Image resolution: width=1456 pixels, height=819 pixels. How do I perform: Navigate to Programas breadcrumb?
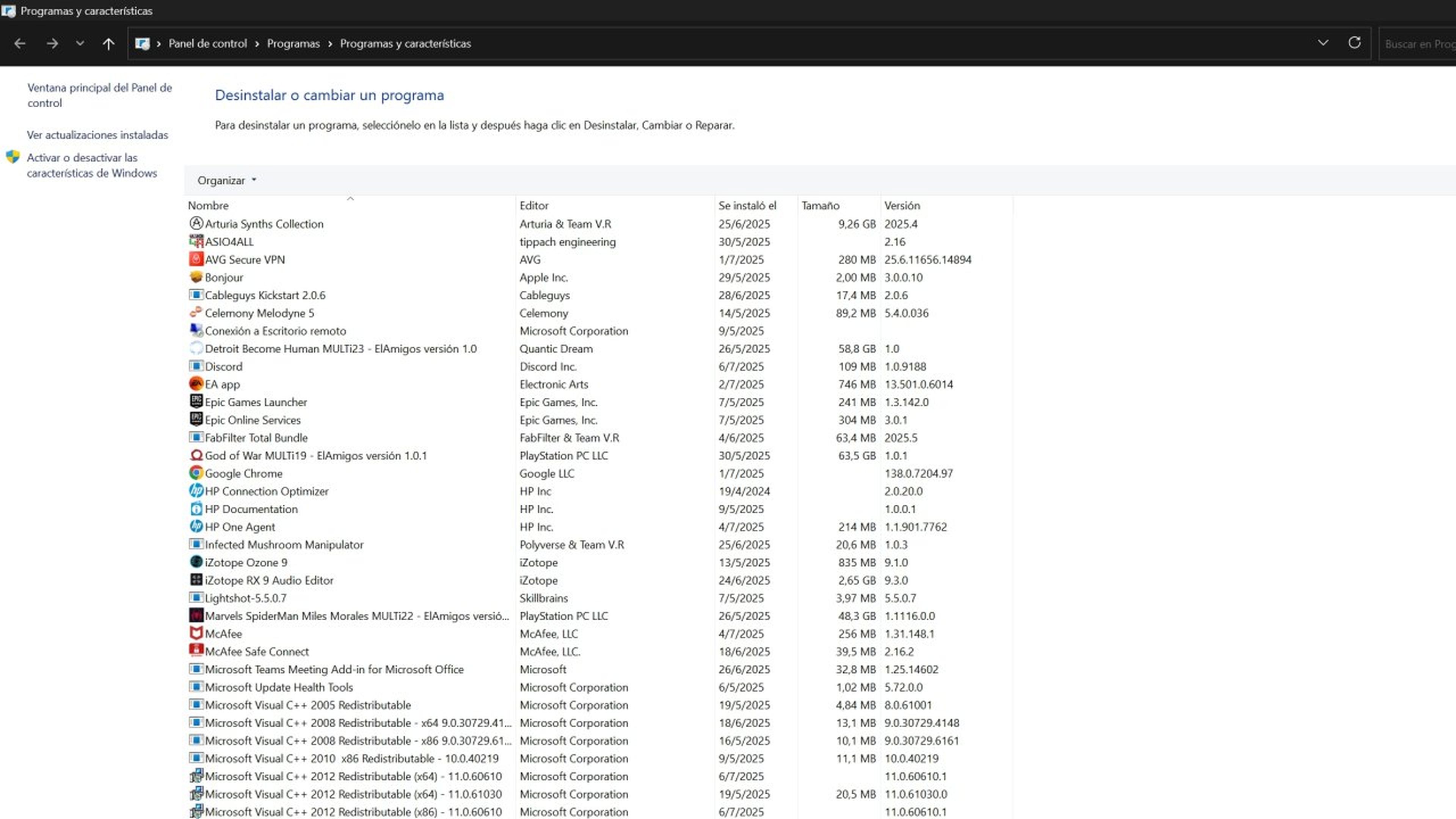click(293, 44)
